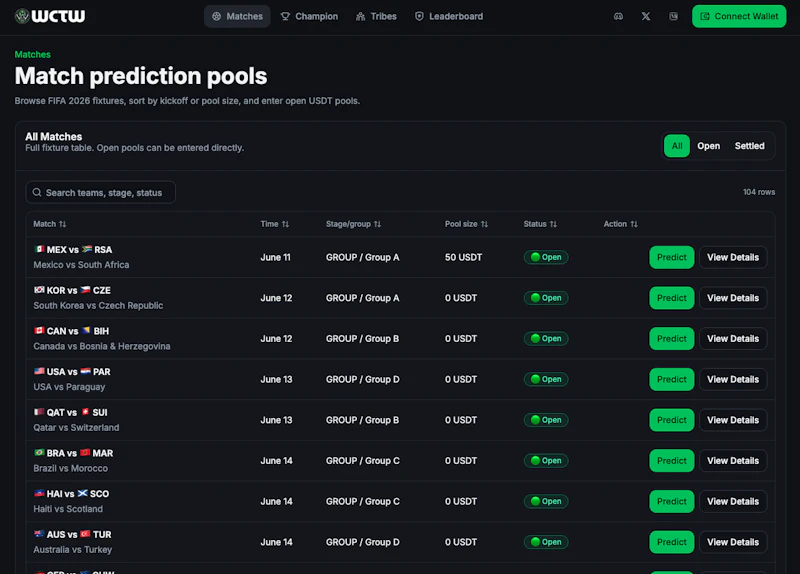Click 'Mexico vs South Africa' text
This screenshot has width=800, height=574.
pos(81,265)
